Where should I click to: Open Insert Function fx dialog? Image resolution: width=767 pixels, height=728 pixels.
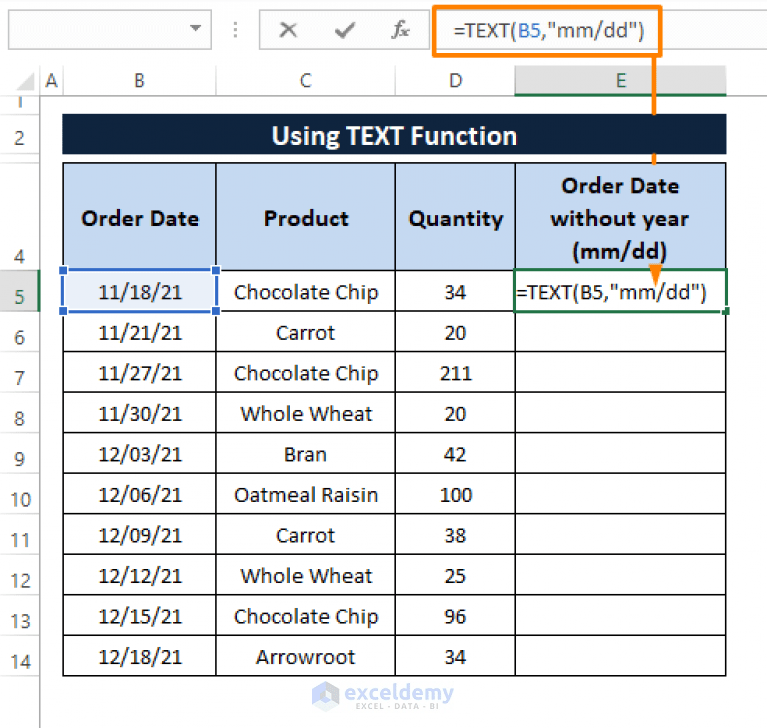coord(400,30)
